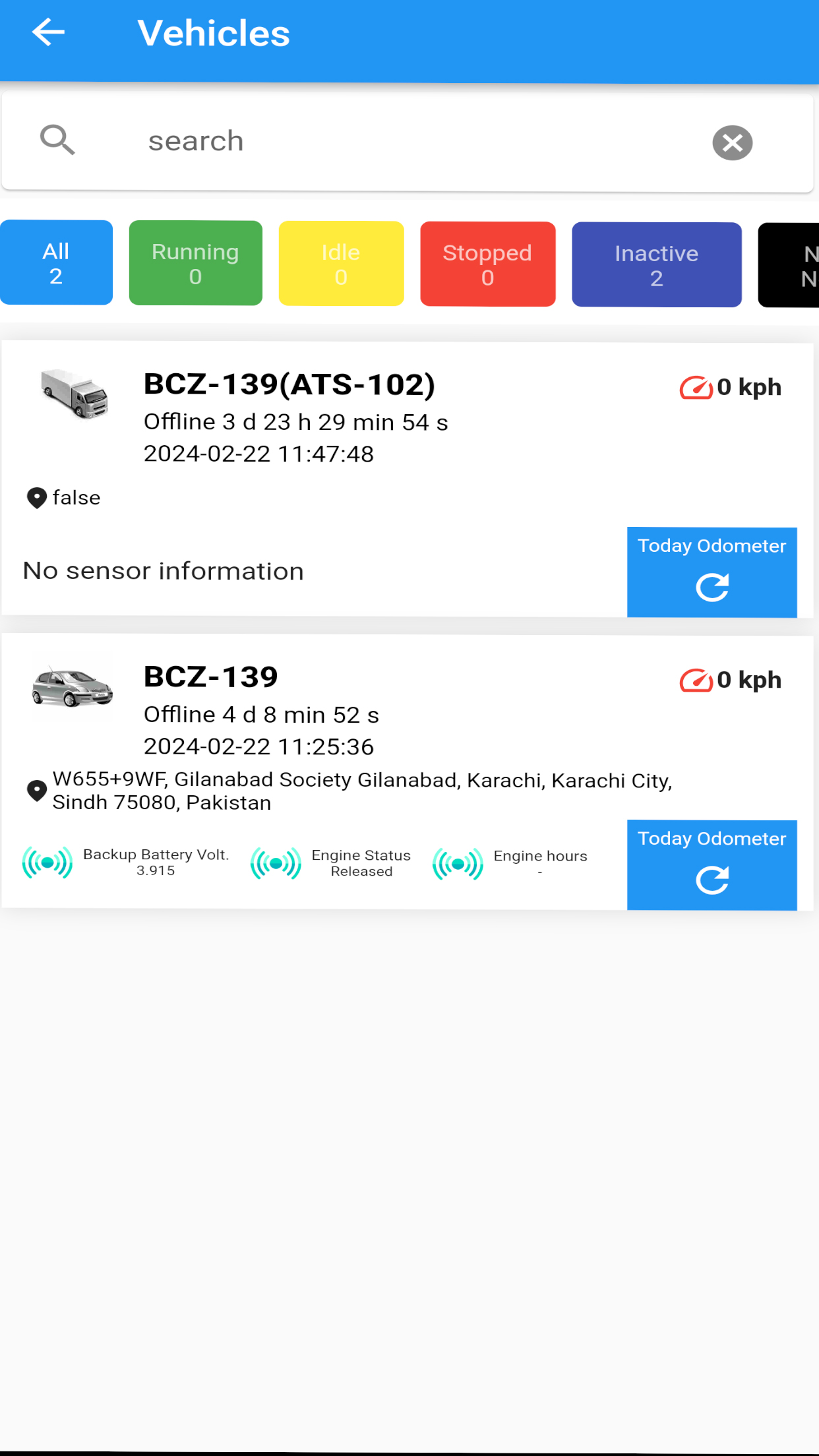The width and height of the screenshot is (819, 1456).
Task: Show Stopped vehicles filter
Action: pos(487,264)
